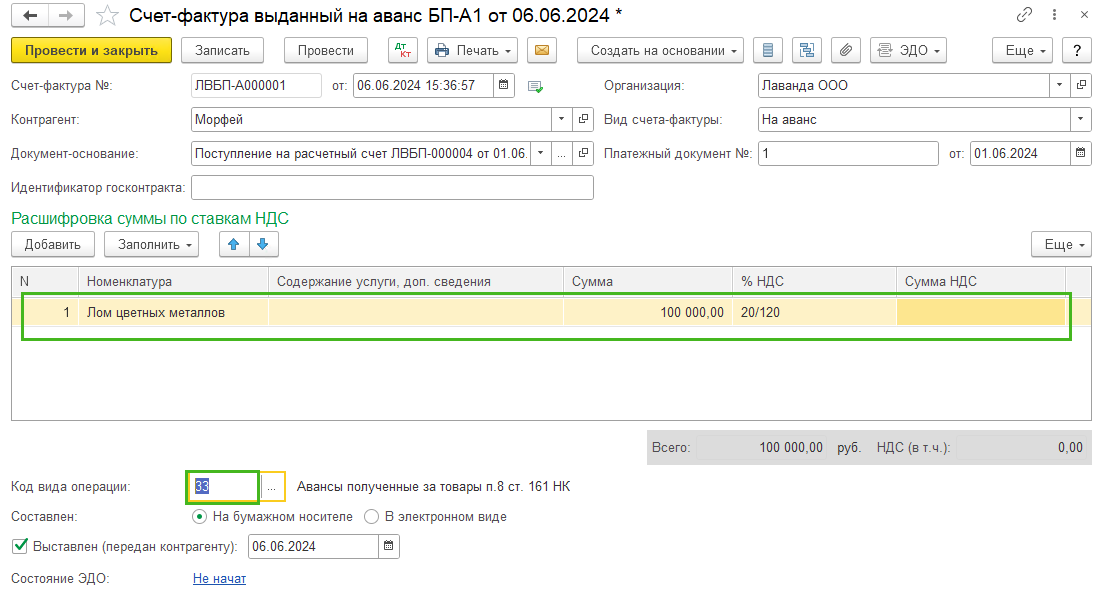This screenshot has width=1101, height=594.
Task: Add document to favorites with star icon
Action: pos(107,15)
